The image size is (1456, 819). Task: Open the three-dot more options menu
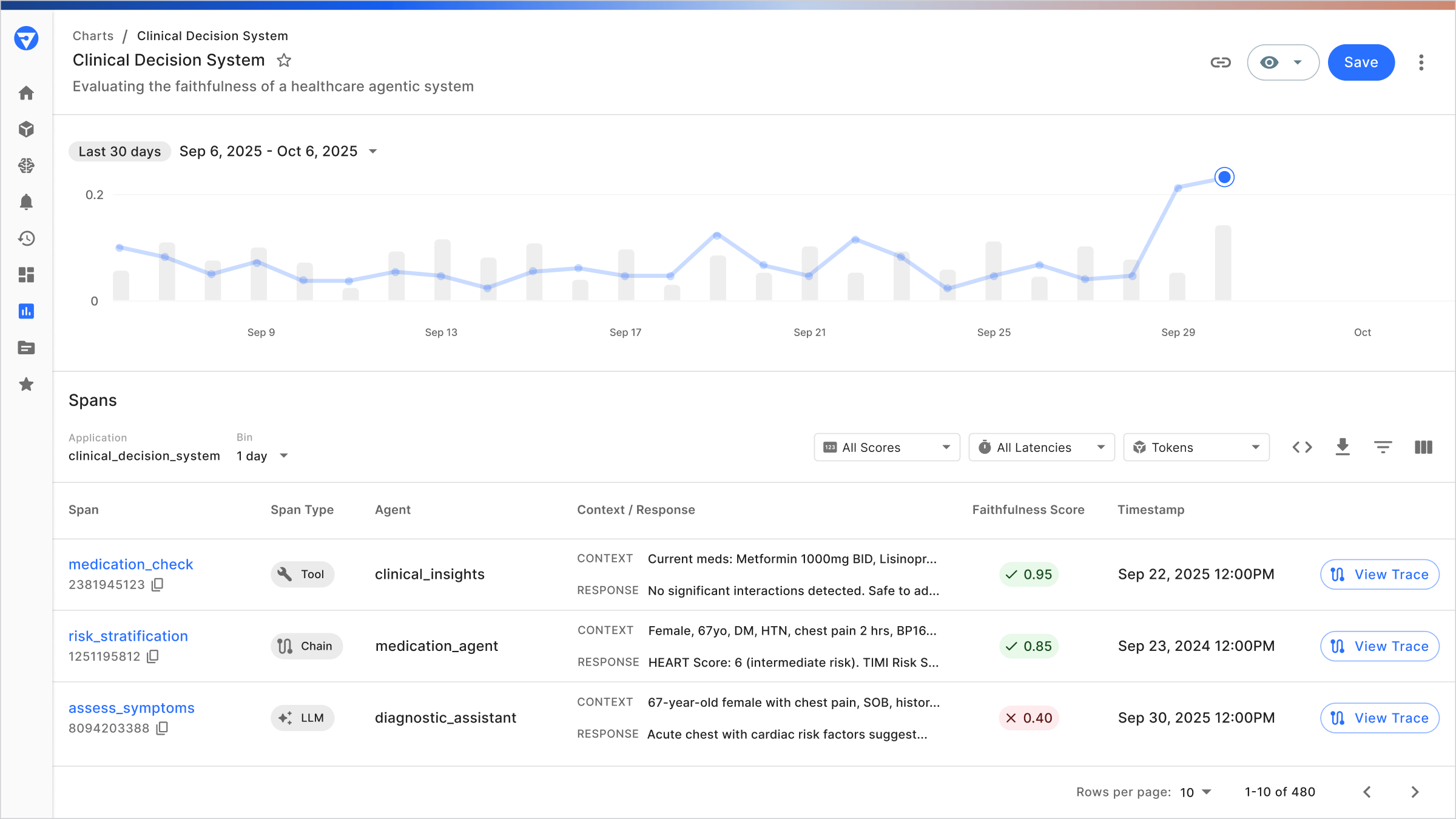click(x=1421, y=62)
